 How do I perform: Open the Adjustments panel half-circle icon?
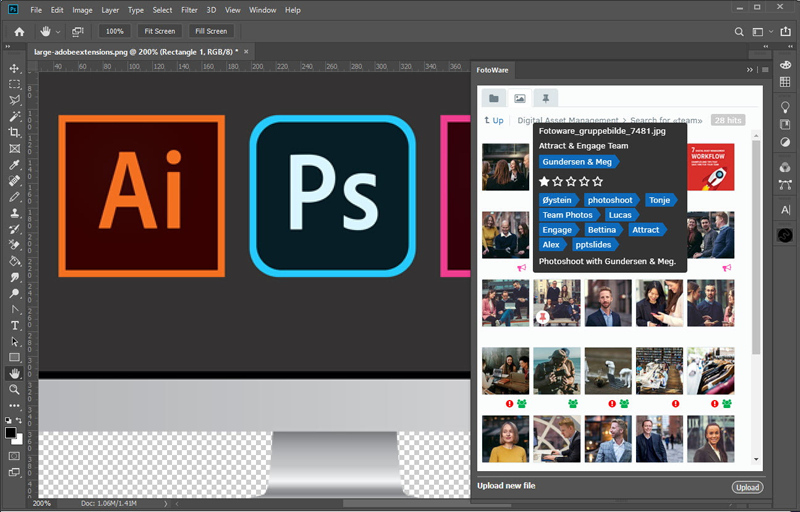pyautogui.click(x=785, y=142)
